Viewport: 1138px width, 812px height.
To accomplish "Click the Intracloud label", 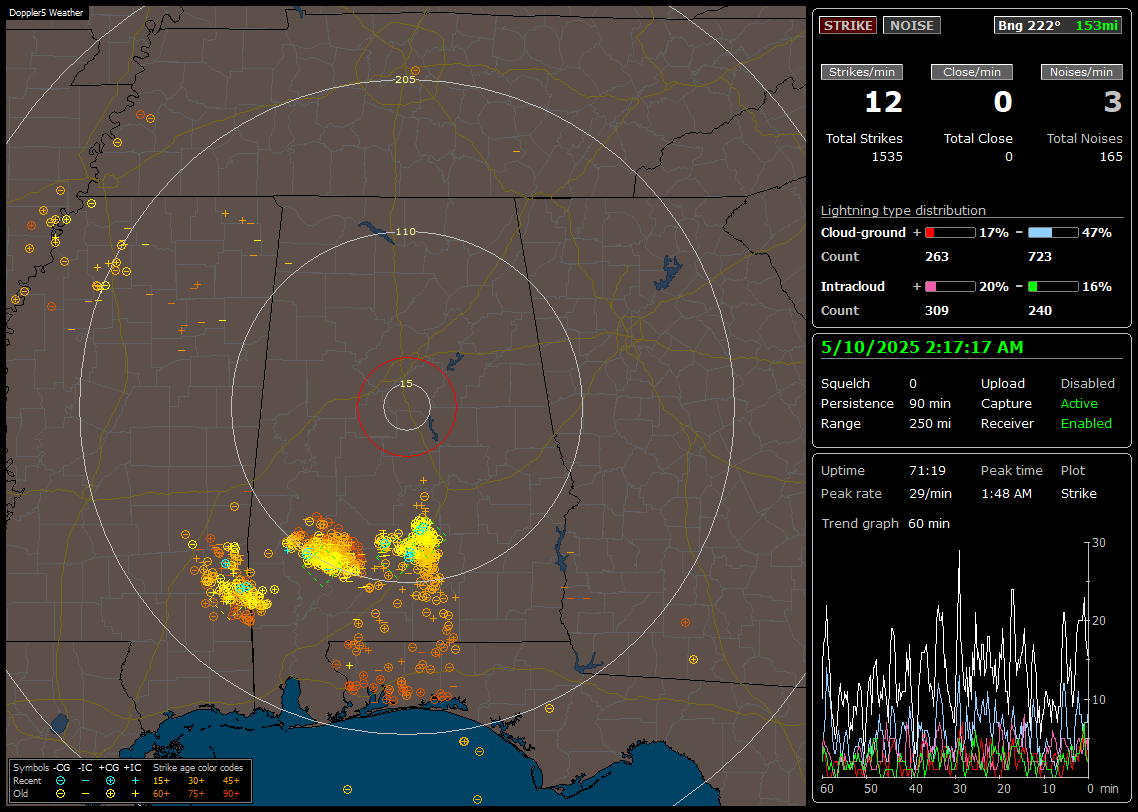I will [x=853, y=287].
